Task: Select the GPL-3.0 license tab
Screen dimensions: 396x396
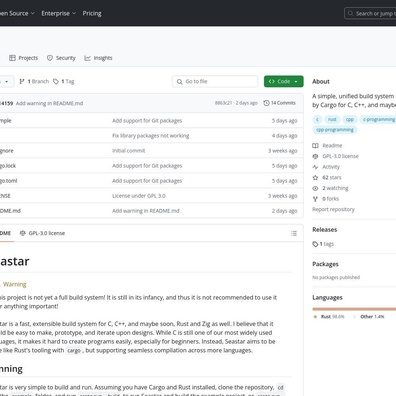Action: pos(42,233)
